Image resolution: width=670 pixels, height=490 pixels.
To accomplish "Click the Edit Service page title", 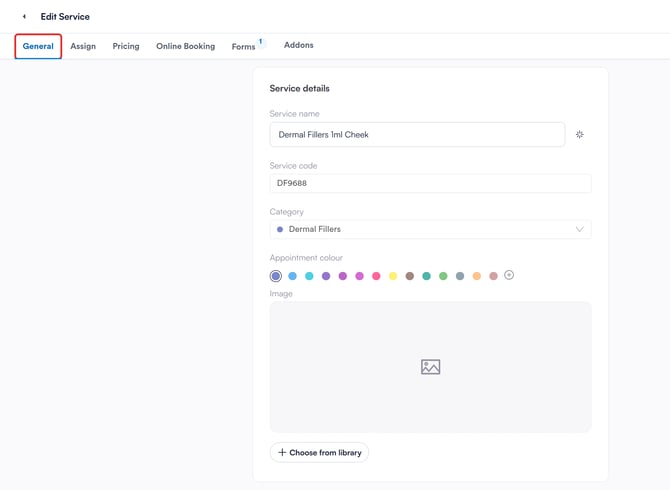I will pyautogui.click(x=65, y=17).
